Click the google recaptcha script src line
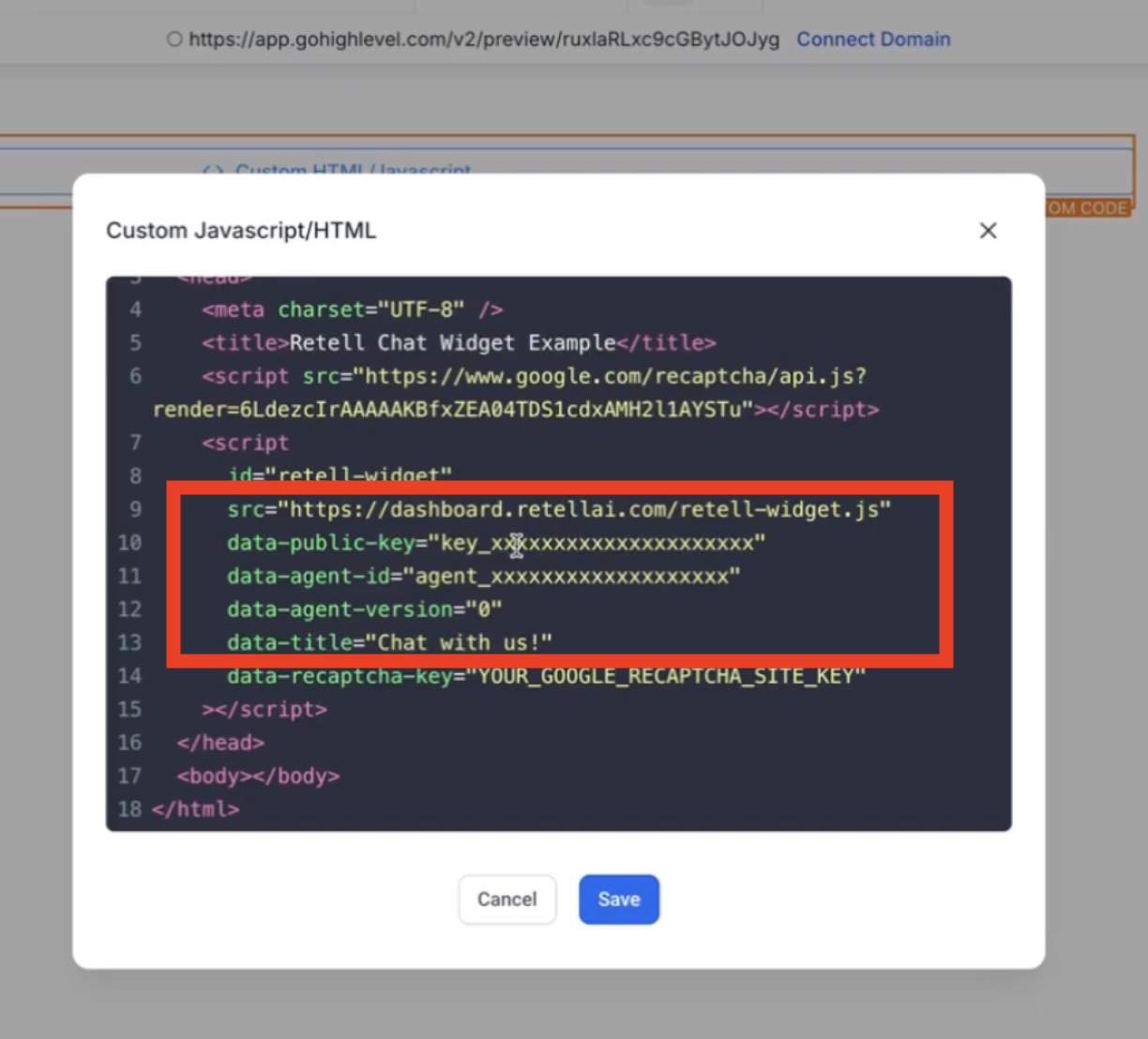Image resolution: width=1148 pixels, height=1039 pixels. tap(535, 376)
